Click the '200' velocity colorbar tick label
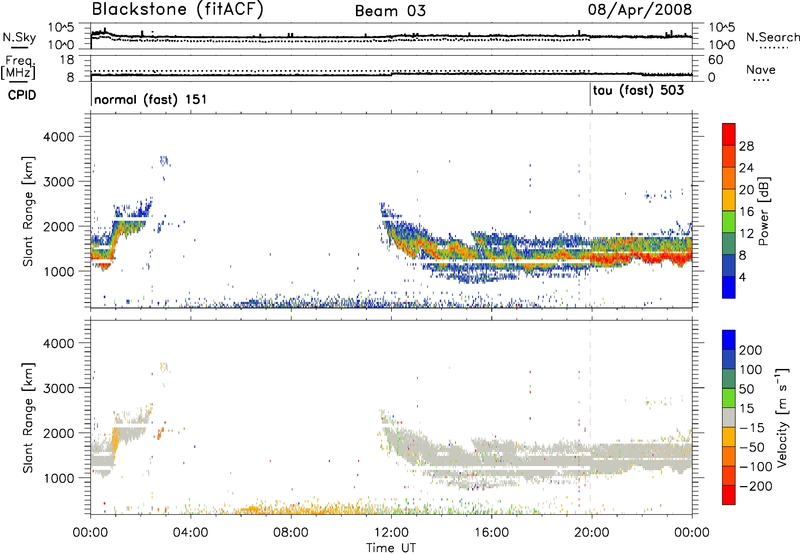The image size is (800, 554). coord(751,350)
